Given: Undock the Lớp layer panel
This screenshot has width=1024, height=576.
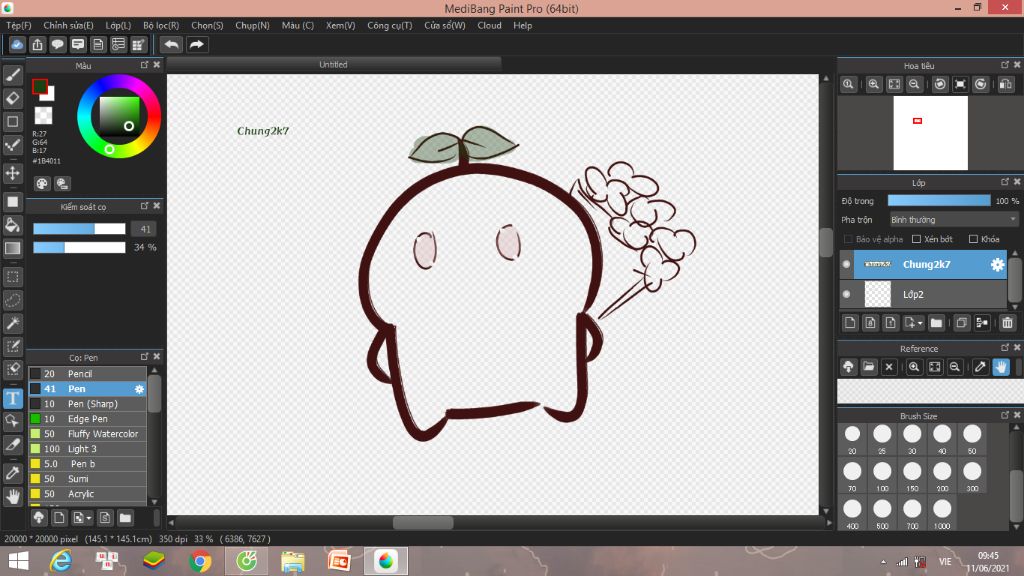Looking at the screenshot, I should (1004, 182).
